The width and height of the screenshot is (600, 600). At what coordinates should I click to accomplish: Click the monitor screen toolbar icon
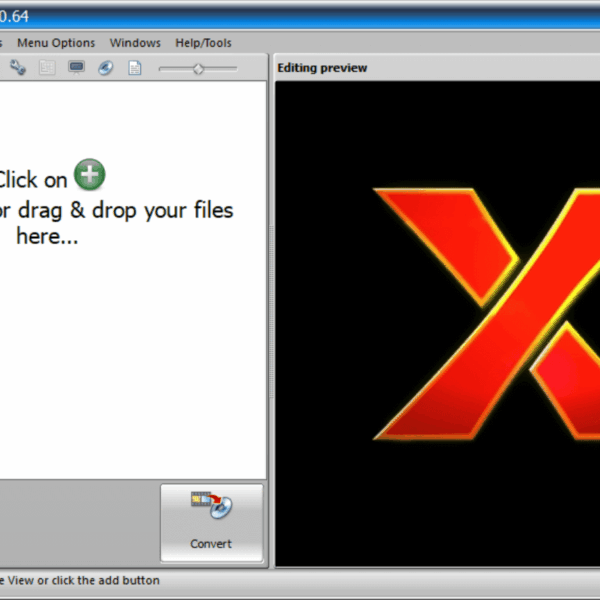(76, 68)
